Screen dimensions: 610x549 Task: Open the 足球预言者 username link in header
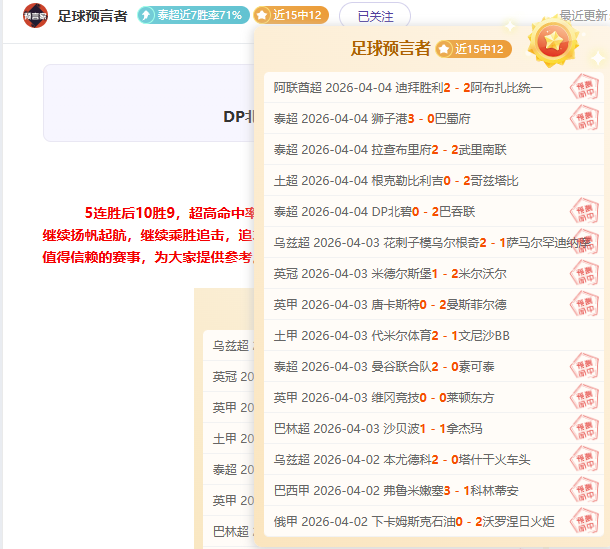tap(92, 16)
